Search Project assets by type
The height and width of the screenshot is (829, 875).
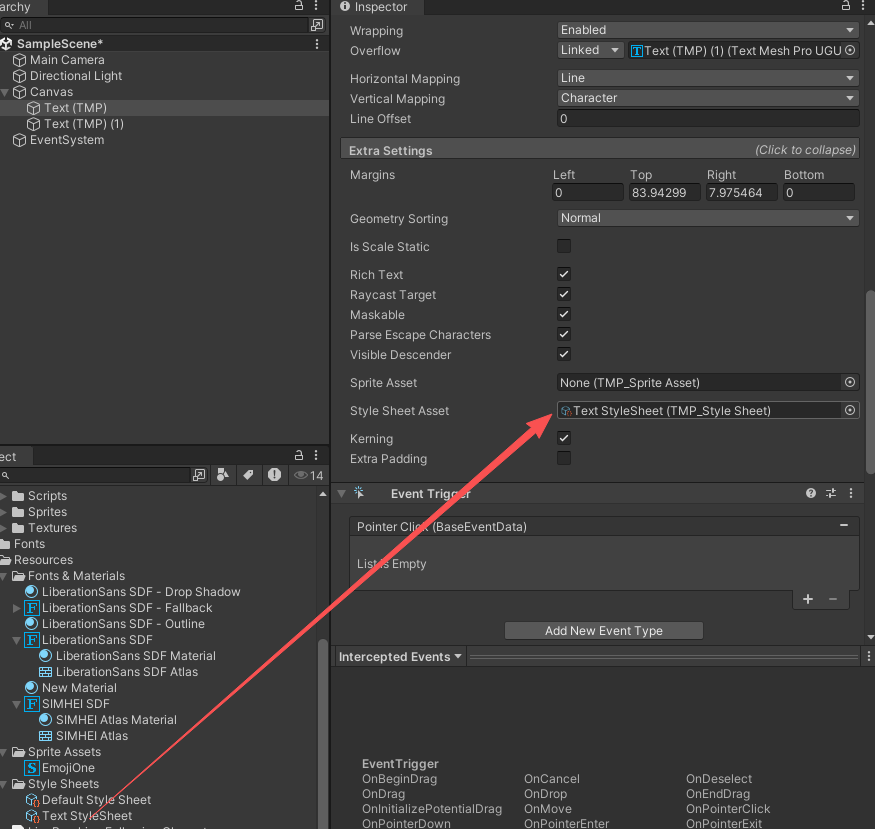[x=223, y=475]
